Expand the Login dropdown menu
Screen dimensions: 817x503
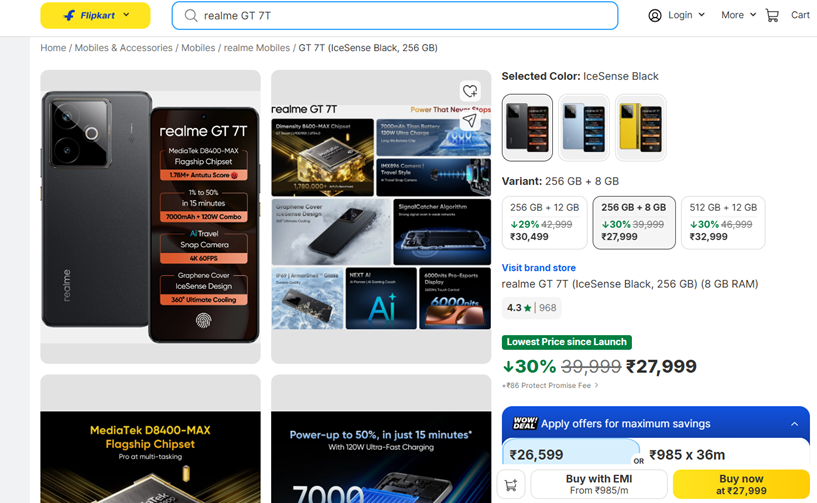point(701,15)
